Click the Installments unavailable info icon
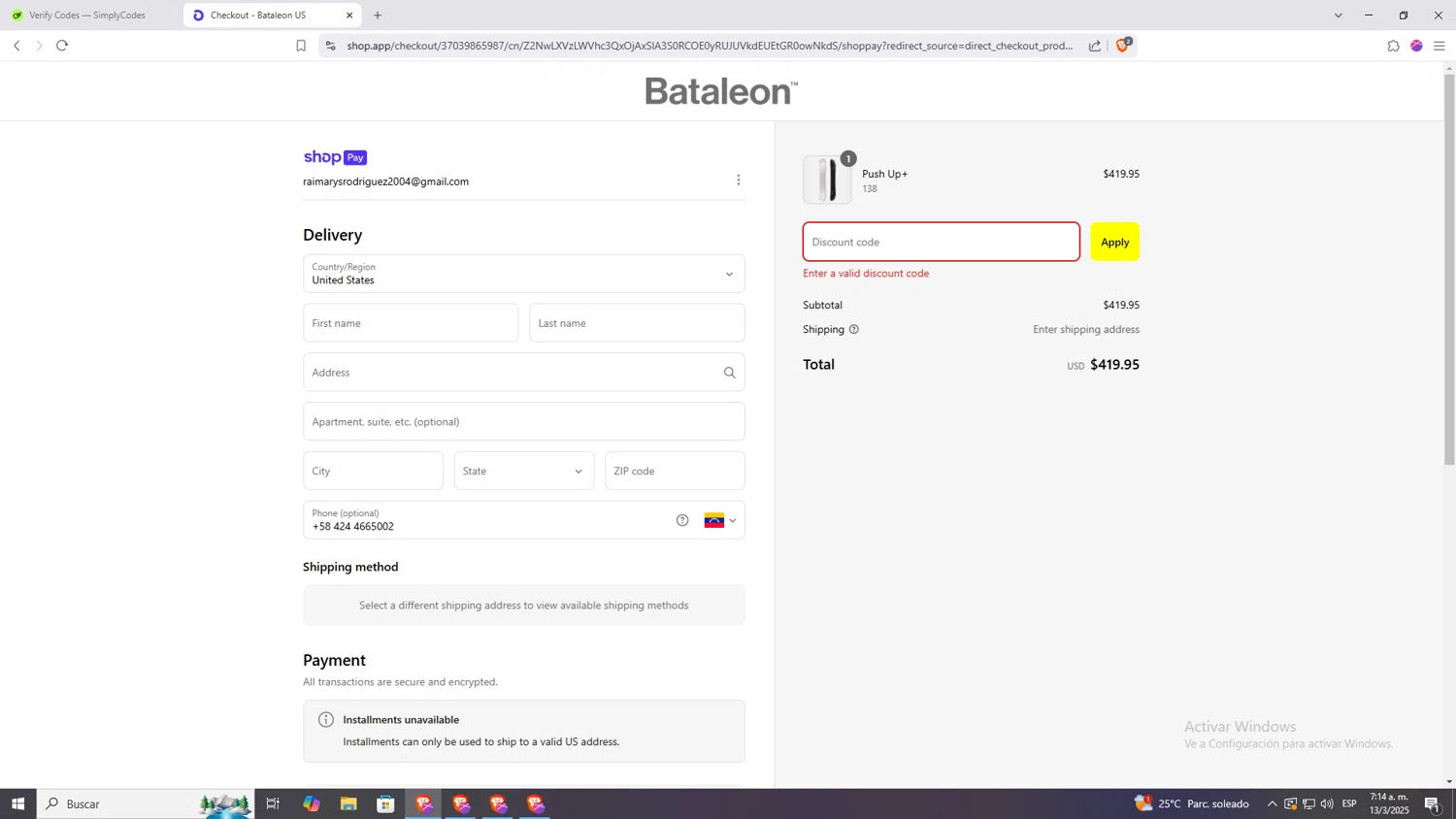Viewport: 1456px width, 819px height. [x=326, y=720]
